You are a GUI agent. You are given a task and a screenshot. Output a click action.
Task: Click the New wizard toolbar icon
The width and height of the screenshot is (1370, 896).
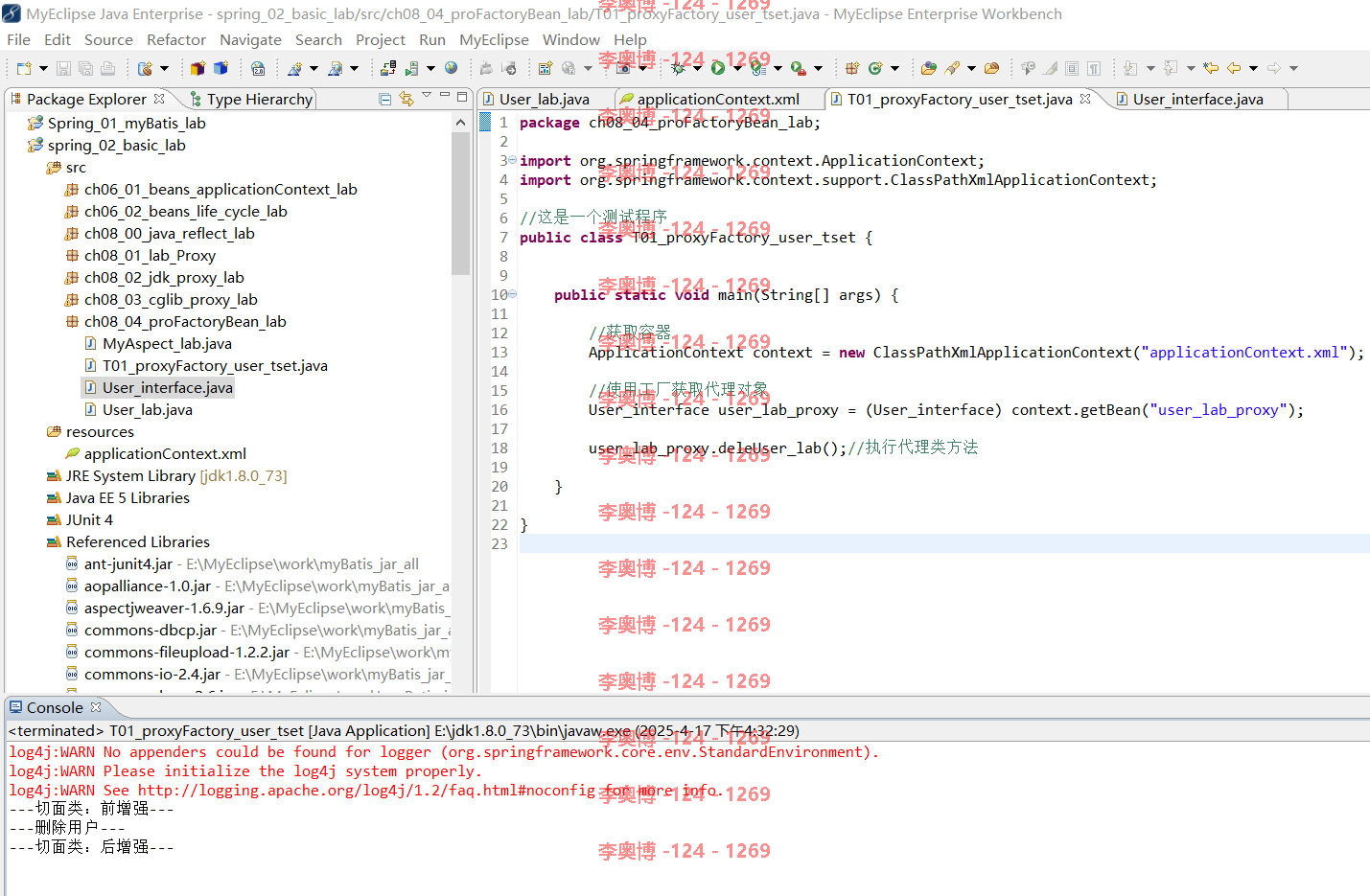(24, 68)
